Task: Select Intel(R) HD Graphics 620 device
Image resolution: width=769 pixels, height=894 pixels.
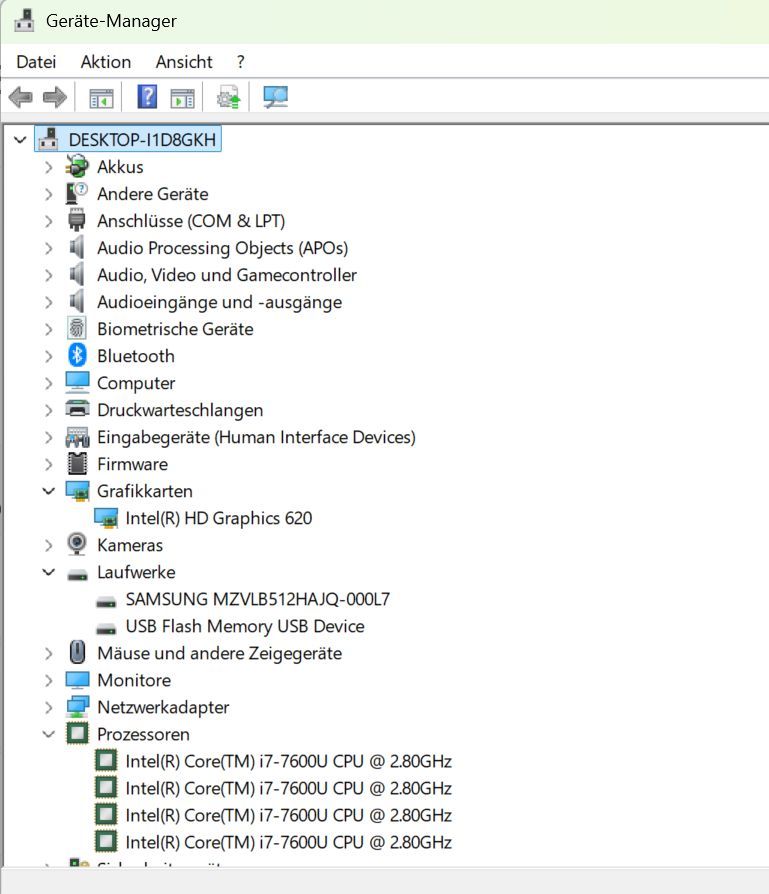Action: point(218,518)
